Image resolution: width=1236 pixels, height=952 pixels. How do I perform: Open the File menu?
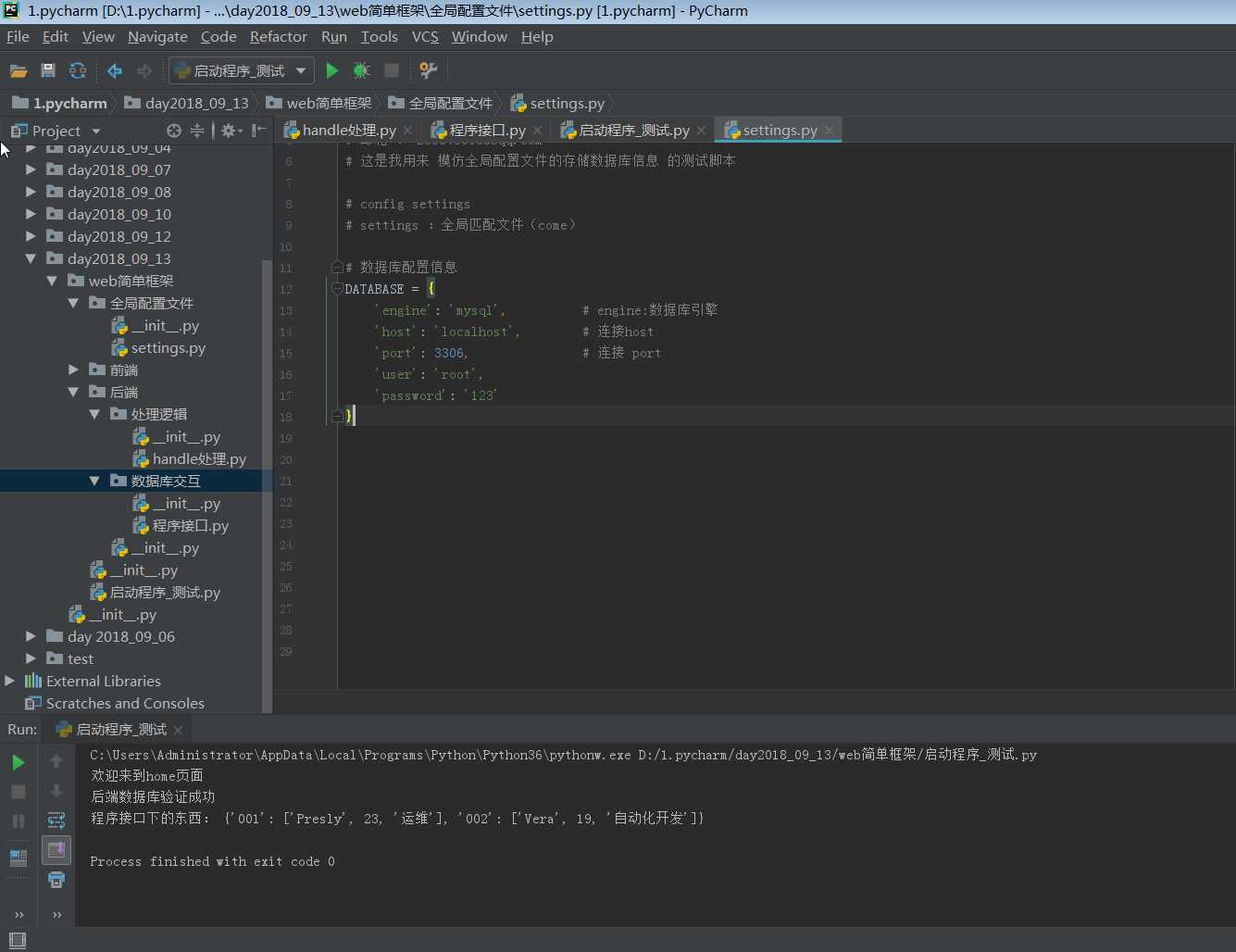coord(18,36)
